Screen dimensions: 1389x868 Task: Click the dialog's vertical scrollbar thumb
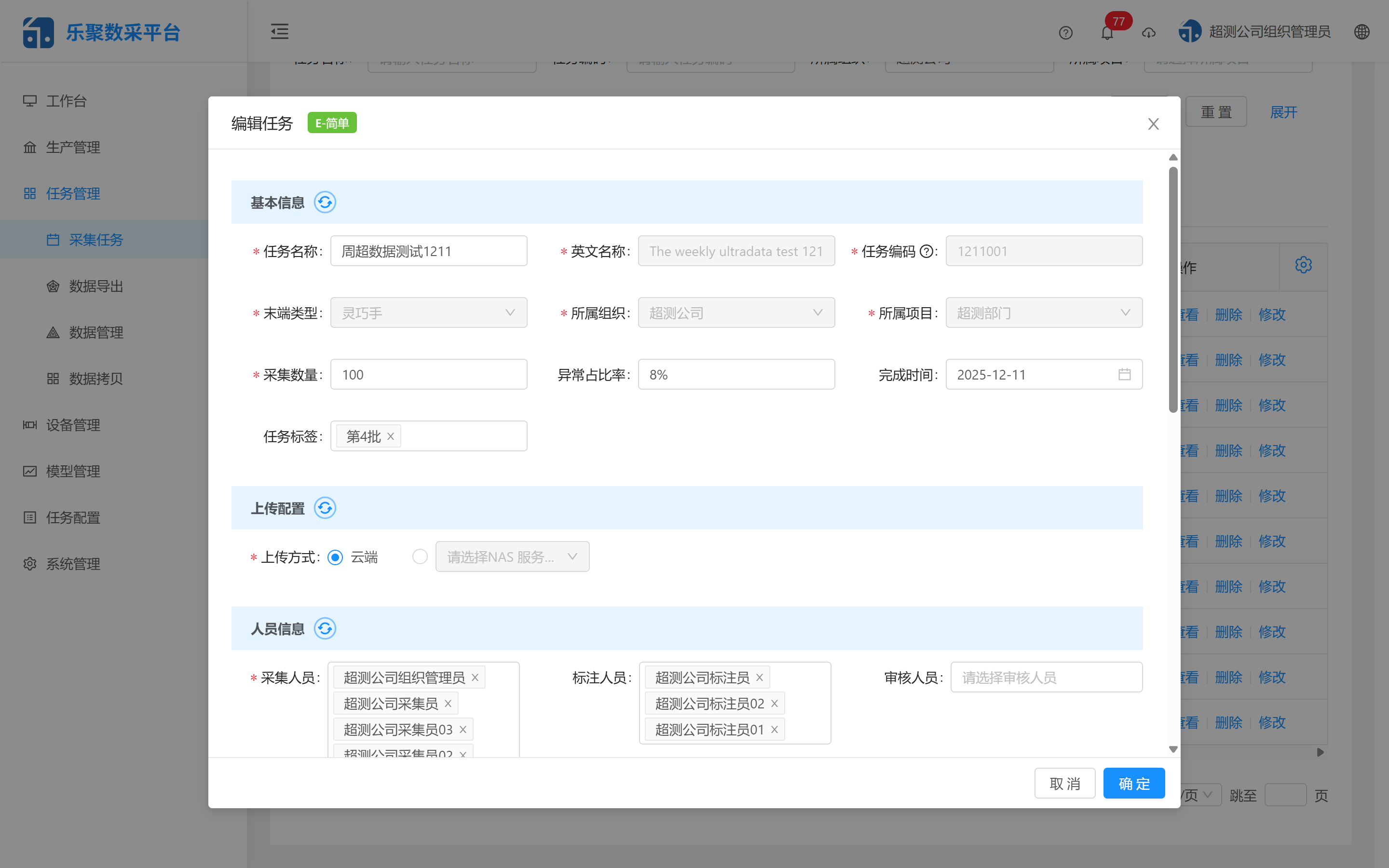point(1173,290)
